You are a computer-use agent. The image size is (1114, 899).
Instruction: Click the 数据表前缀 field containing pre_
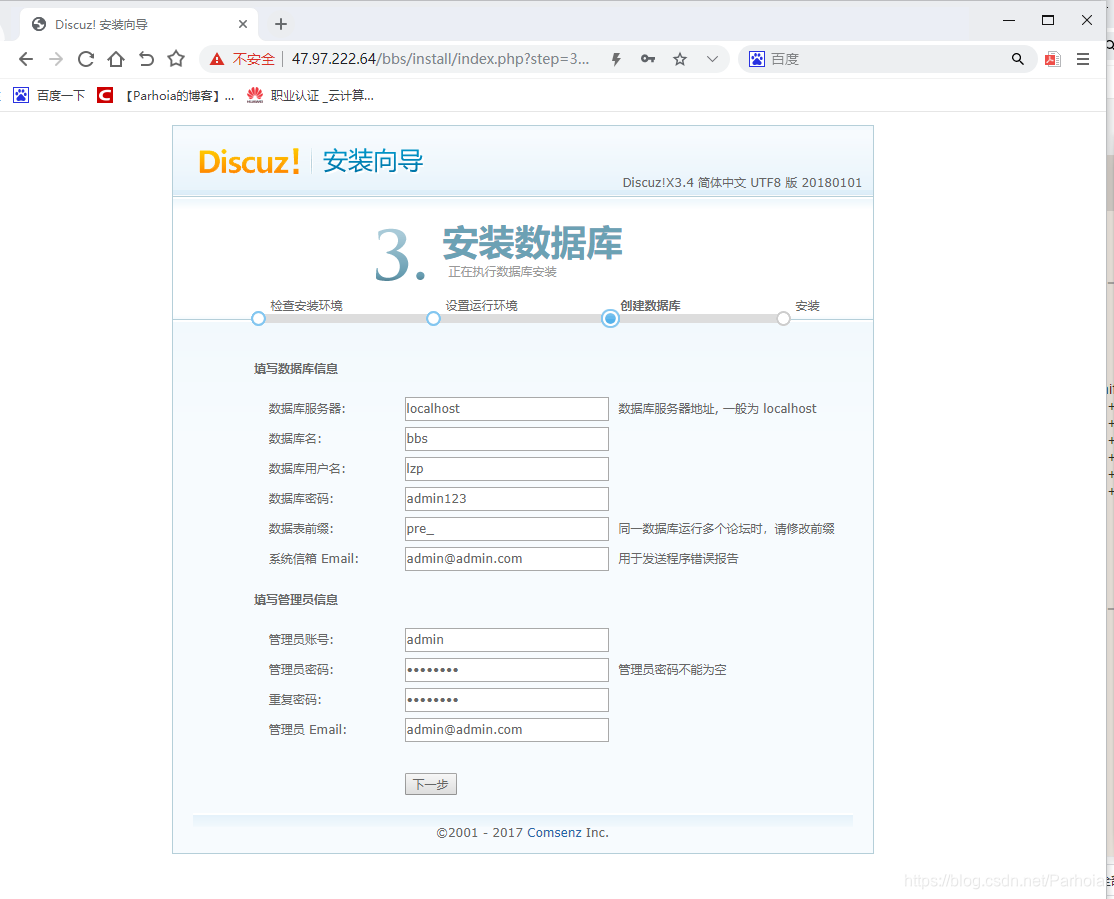pyautogui.click(x=507, y=529)
